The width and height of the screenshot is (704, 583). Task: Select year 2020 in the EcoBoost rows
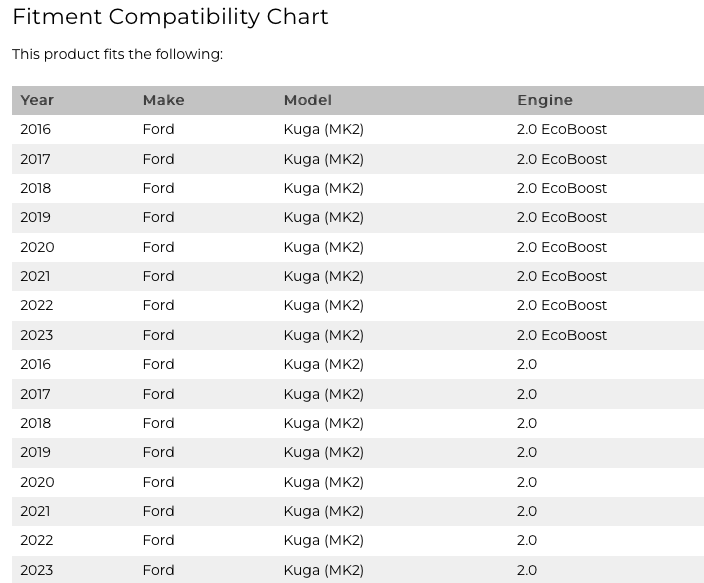coord(37,247)
